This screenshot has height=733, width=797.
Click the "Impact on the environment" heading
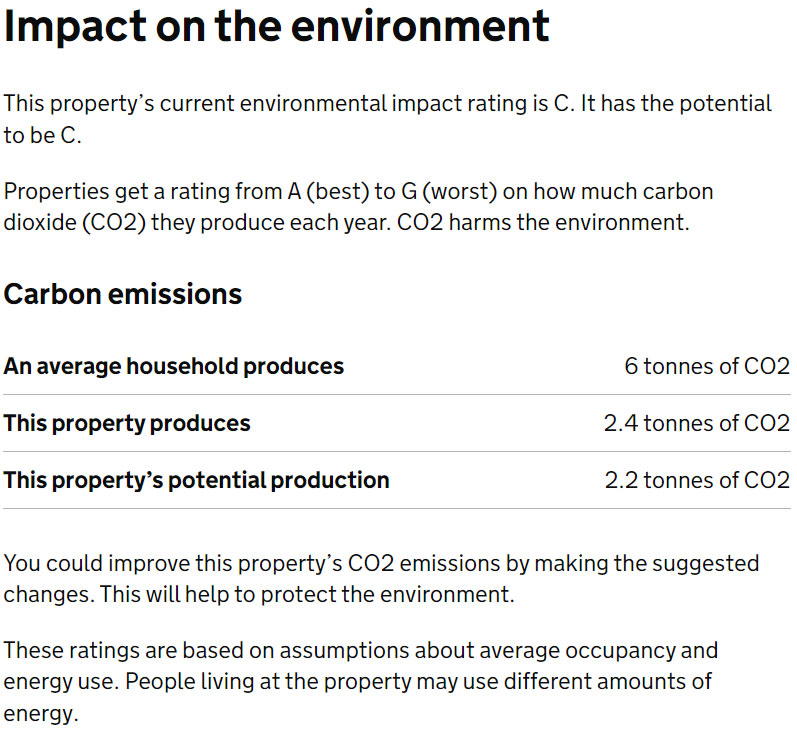[277, 26]
